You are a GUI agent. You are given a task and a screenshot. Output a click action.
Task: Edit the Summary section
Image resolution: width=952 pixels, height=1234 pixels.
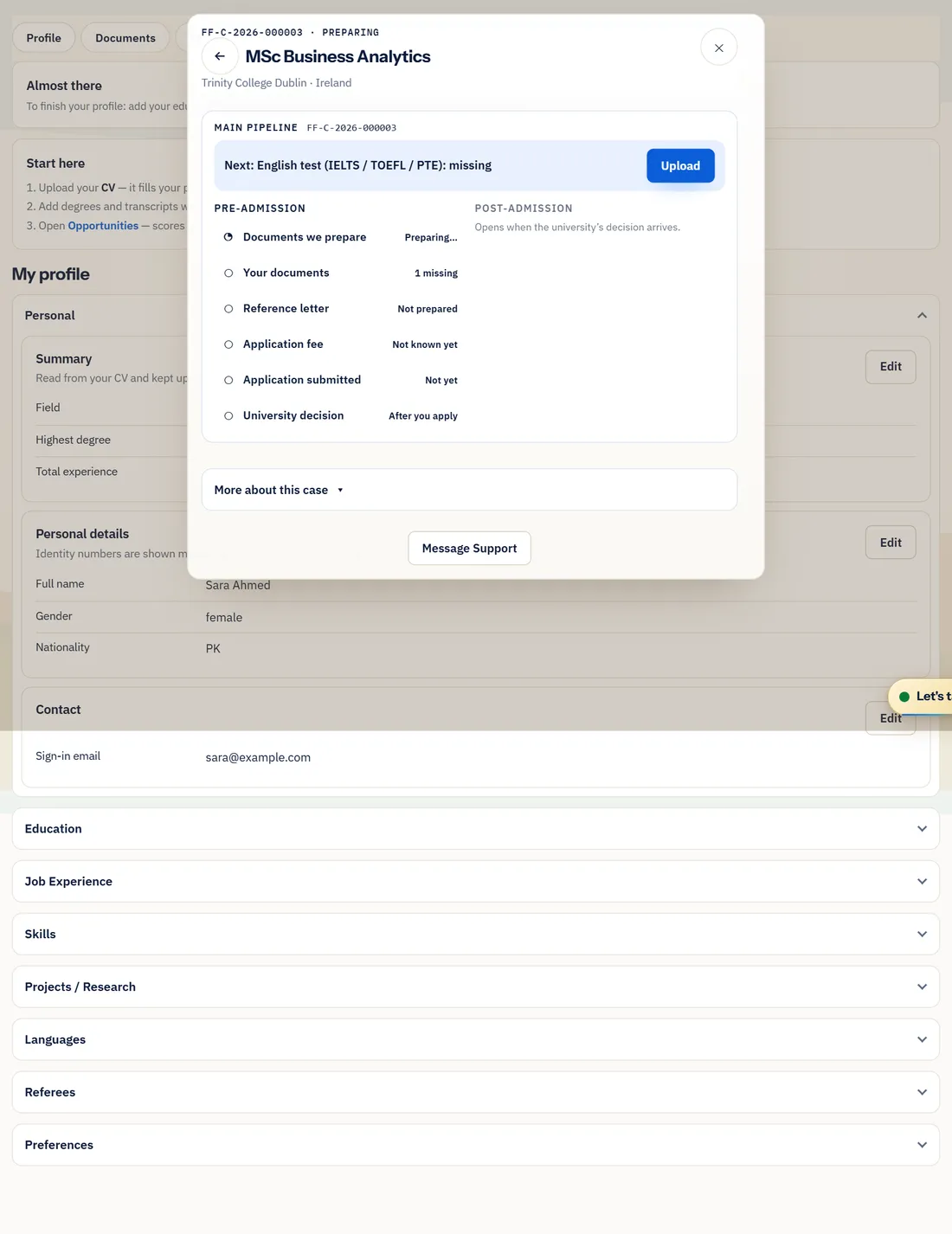click(891, 367)
